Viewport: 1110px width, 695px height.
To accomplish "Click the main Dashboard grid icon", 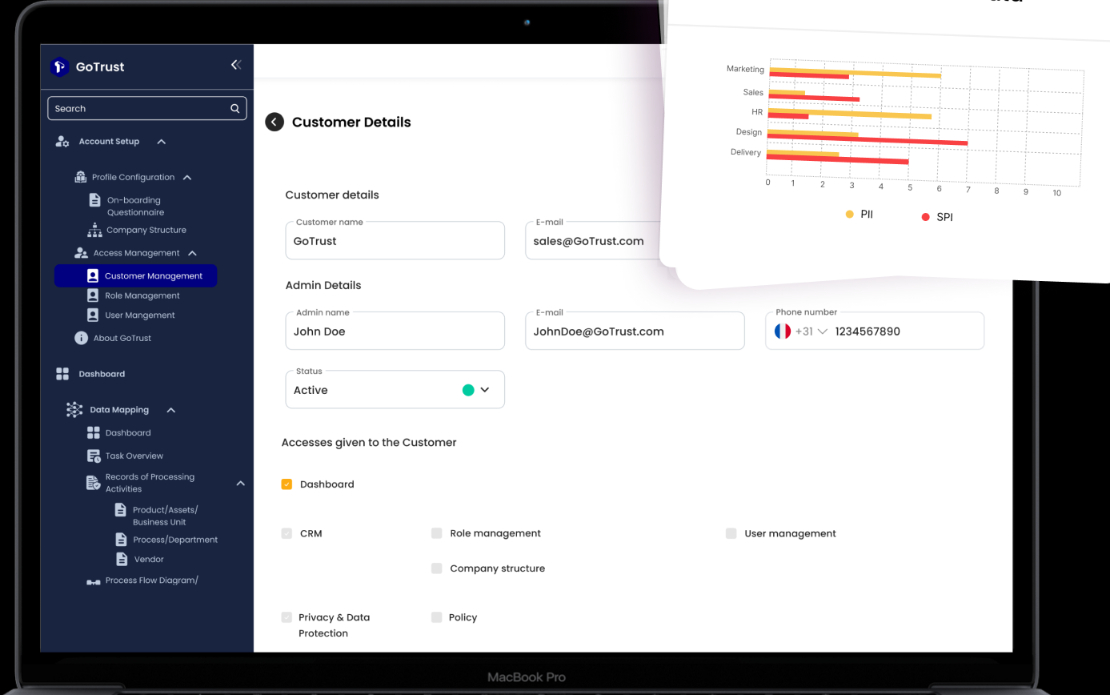I will pos(62,374).
